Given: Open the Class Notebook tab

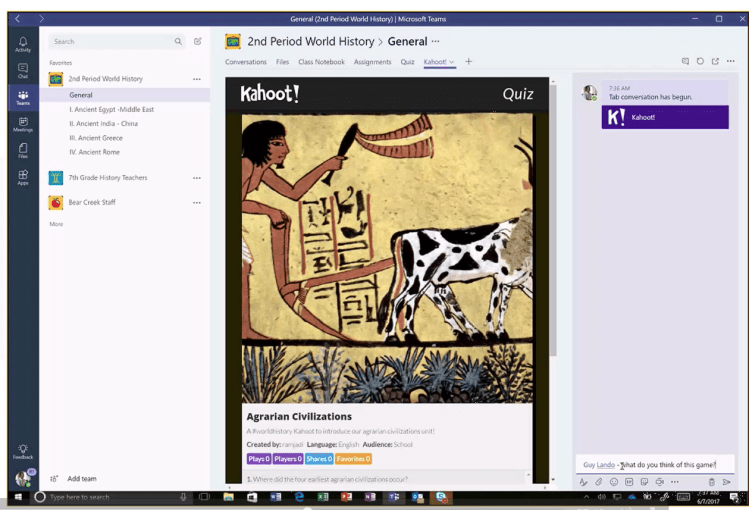Looking at the screenshot, I should 321,62.
